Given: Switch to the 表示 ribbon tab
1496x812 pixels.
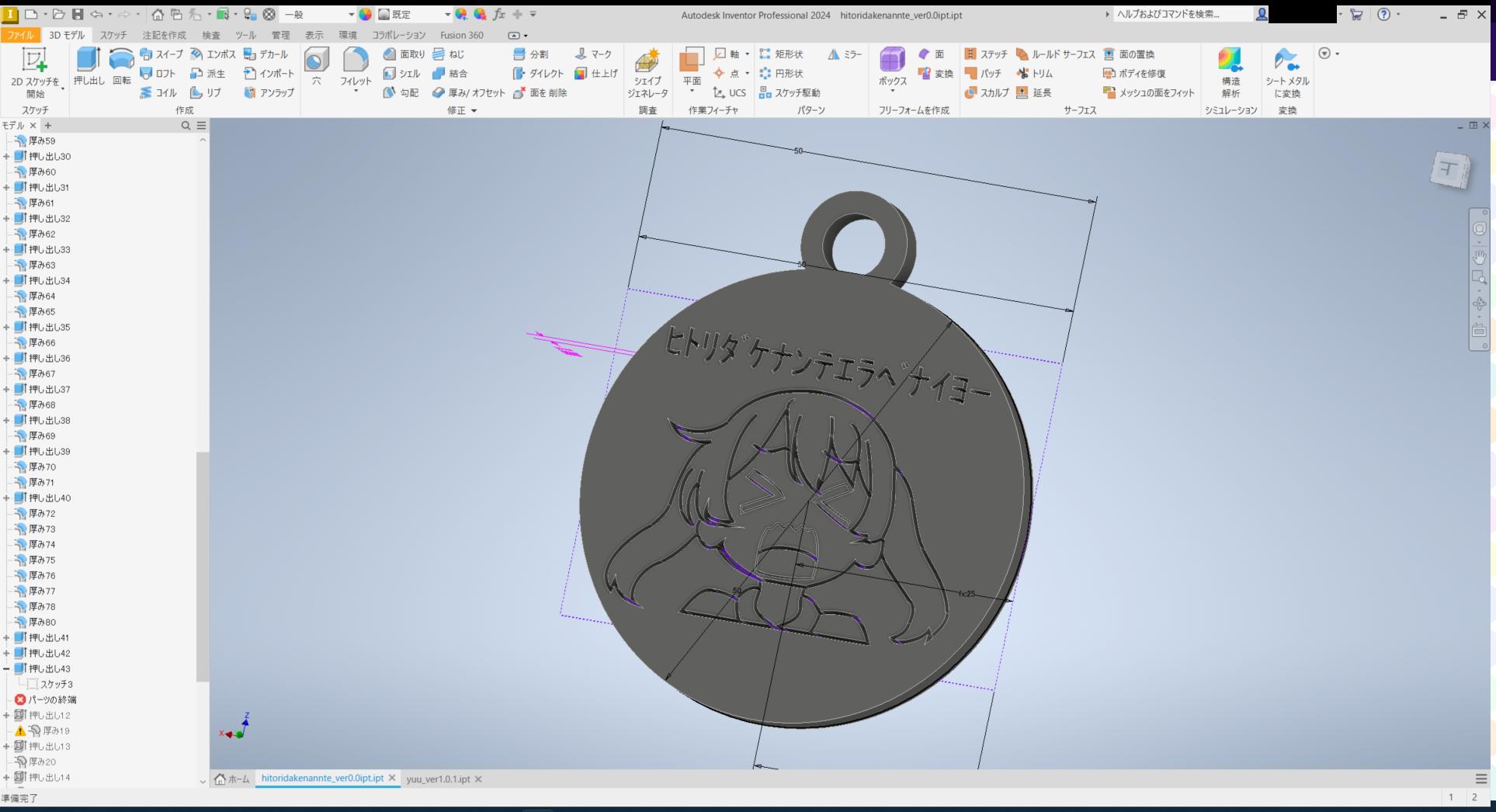Looking at the screenshot, I should coord(314,35).
